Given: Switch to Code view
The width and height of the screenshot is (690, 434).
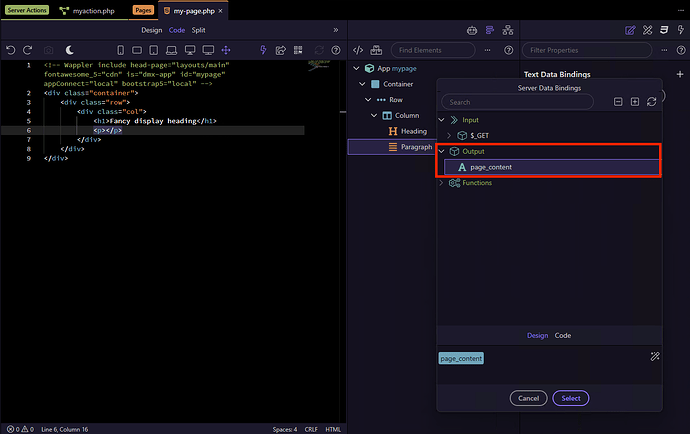Looking at the screenshot, I should pos(177,30).
